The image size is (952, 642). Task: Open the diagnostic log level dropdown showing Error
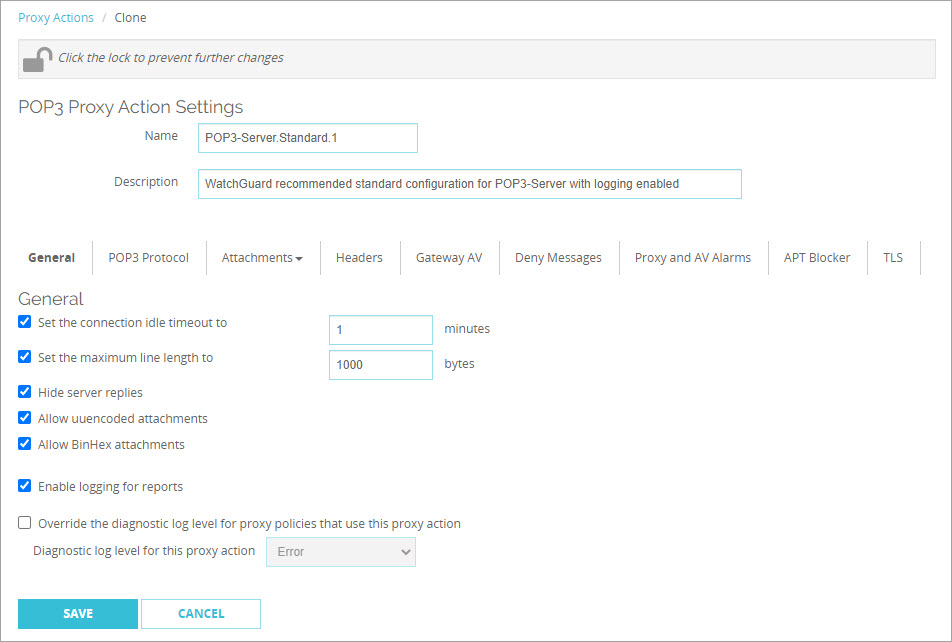point(340,551)
